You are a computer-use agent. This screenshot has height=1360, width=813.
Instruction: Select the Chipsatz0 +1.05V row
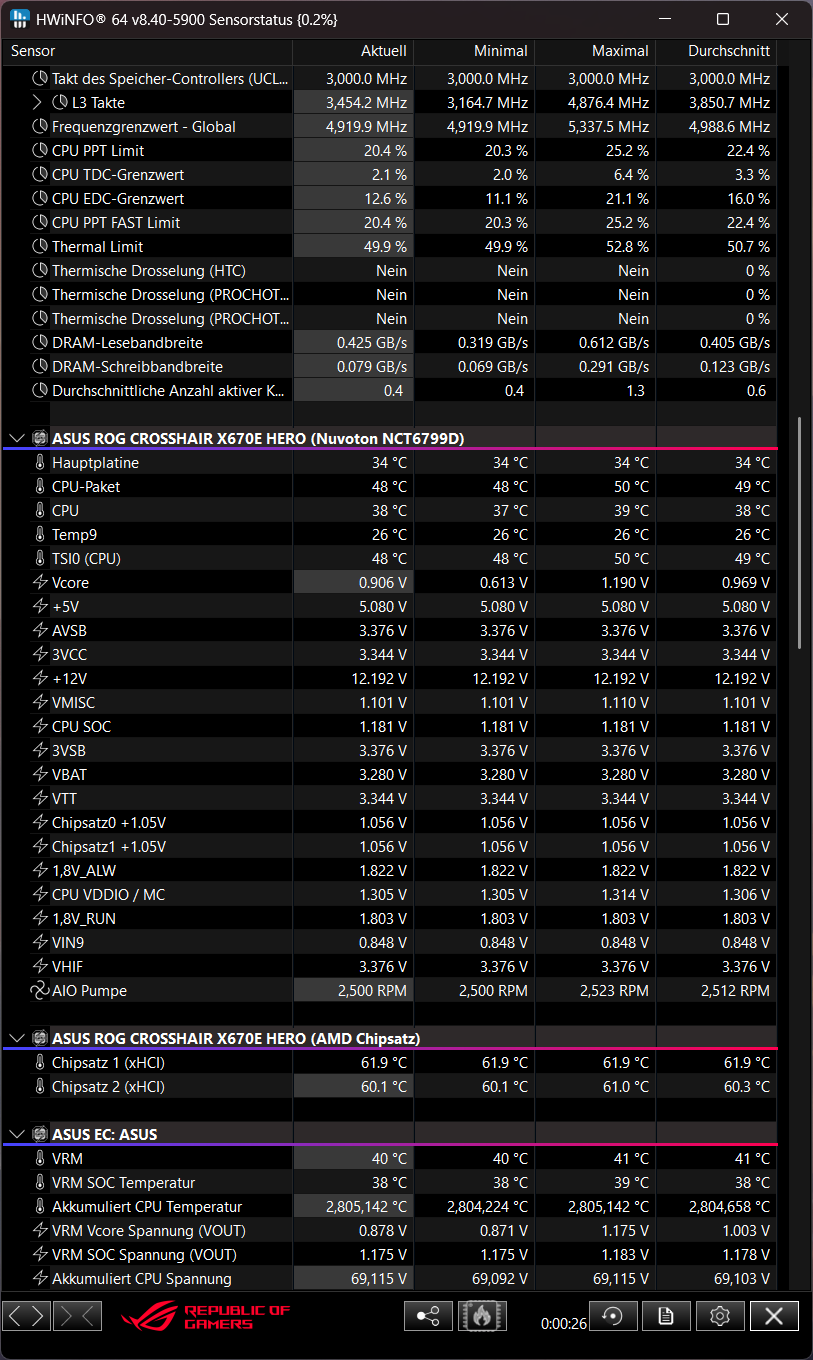tap(390, 823)
